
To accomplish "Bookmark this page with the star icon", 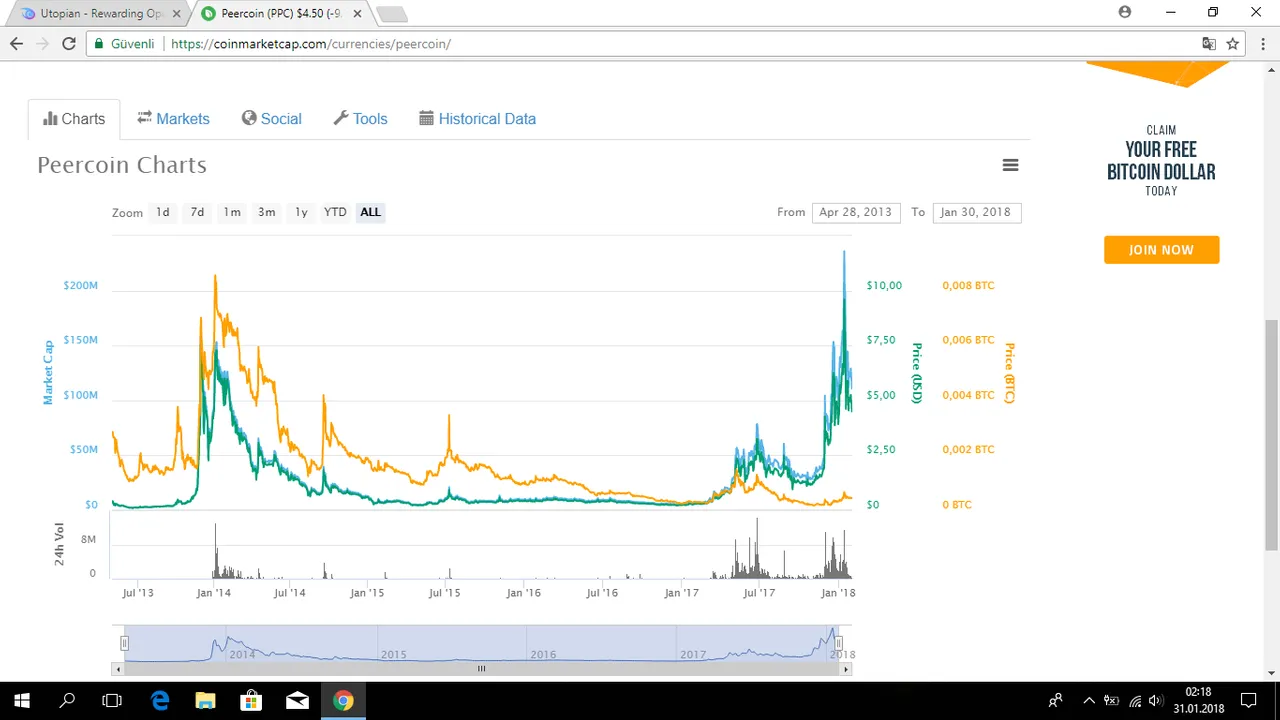I will (x=1233, y=44).
